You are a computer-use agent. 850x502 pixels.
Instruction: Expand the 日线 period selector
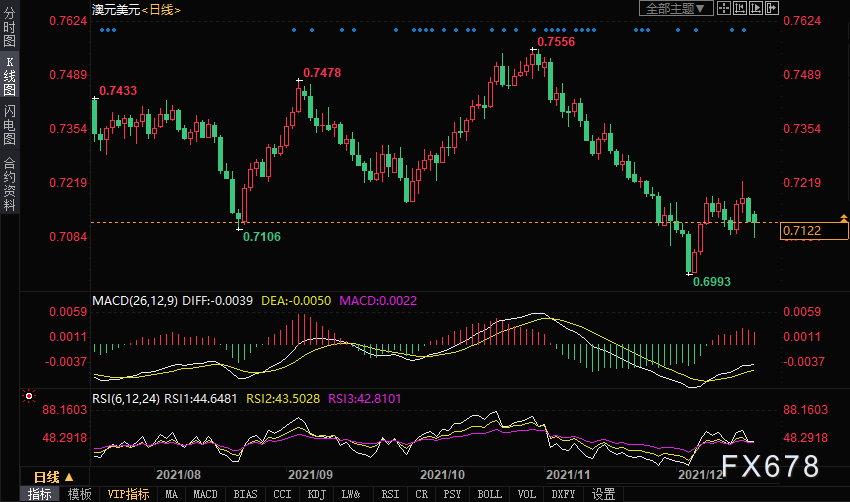[x=50, y=476]
